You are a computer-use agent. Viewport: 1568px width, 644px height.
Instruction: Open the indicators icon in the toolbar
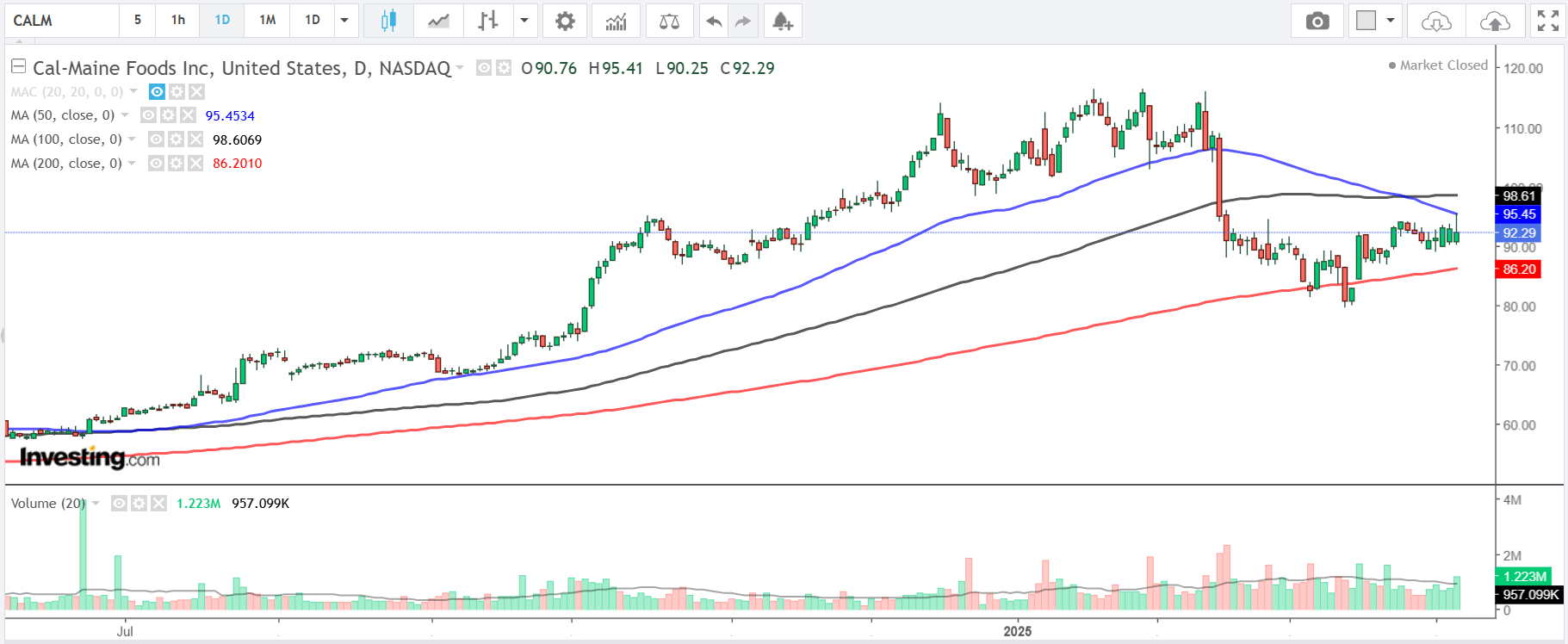point(616,21)
